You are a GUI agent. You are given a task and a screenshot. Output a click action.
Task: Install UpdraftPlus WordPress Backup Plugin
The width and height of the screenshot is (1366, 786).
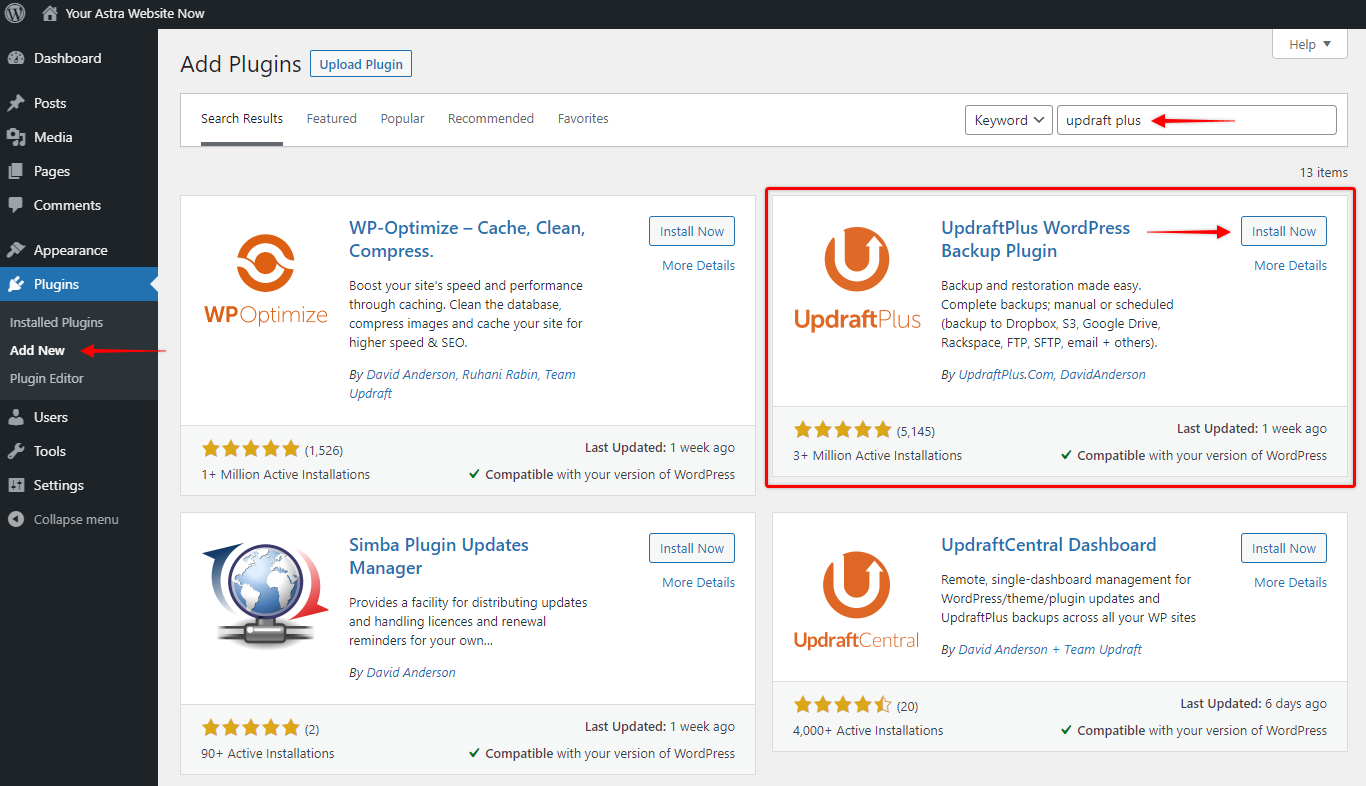pyautogui.click(x=1284, y=231)
